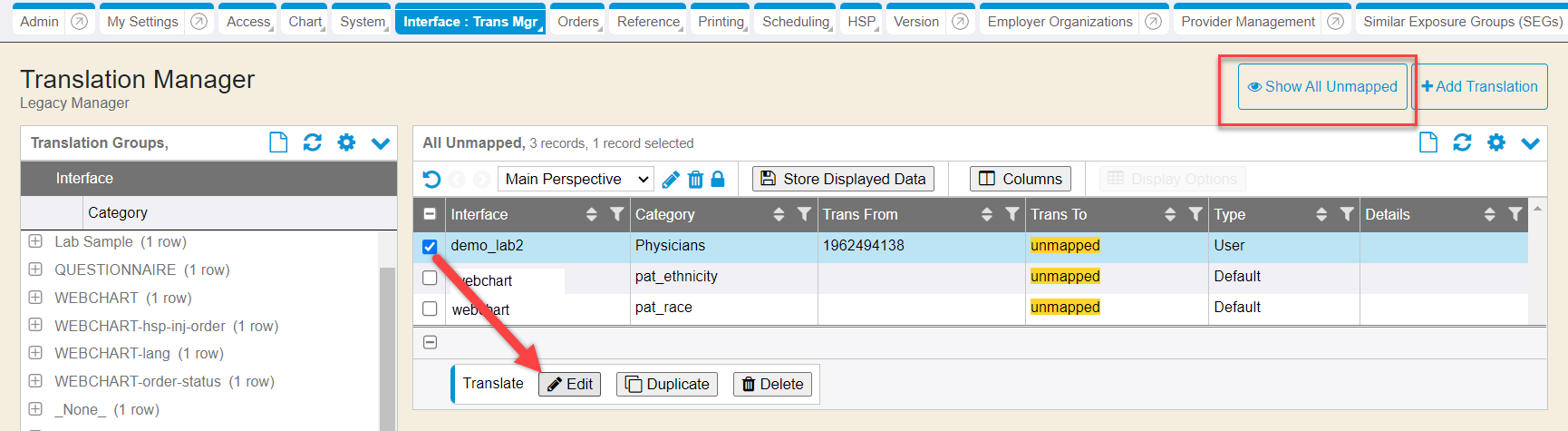Click the trash icon next to perspective dropdown

click(x=695, y=180)
